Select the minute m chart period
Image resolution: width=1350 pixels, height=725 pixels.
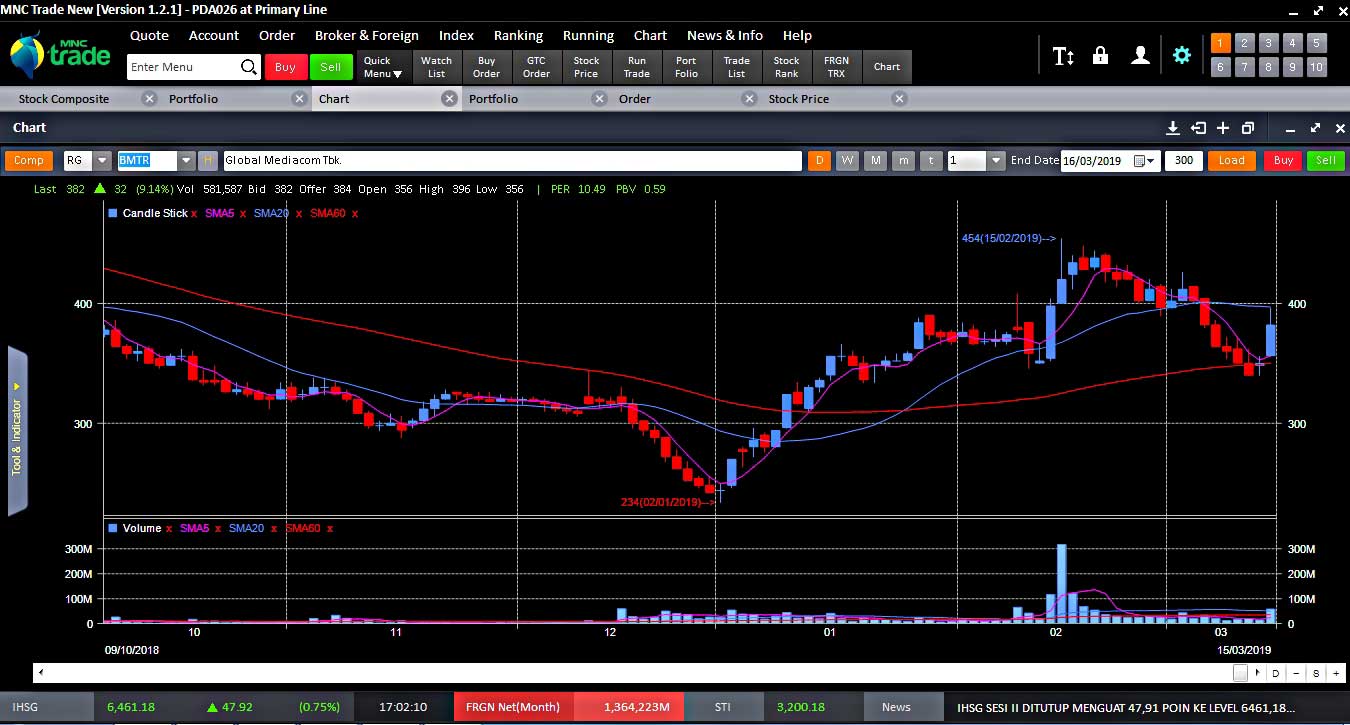click(x=903, y=161)
